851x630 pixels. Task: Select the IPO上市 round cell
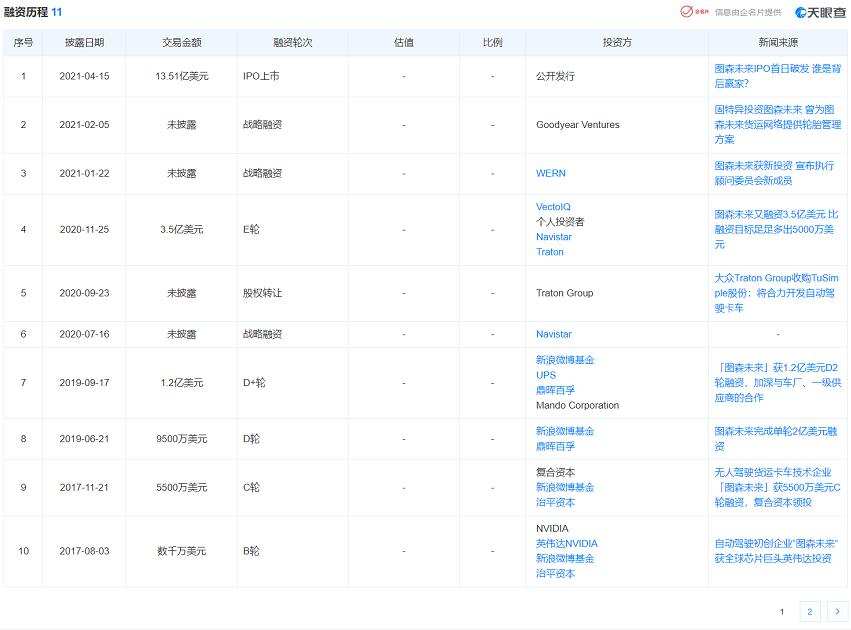(261, 76)
